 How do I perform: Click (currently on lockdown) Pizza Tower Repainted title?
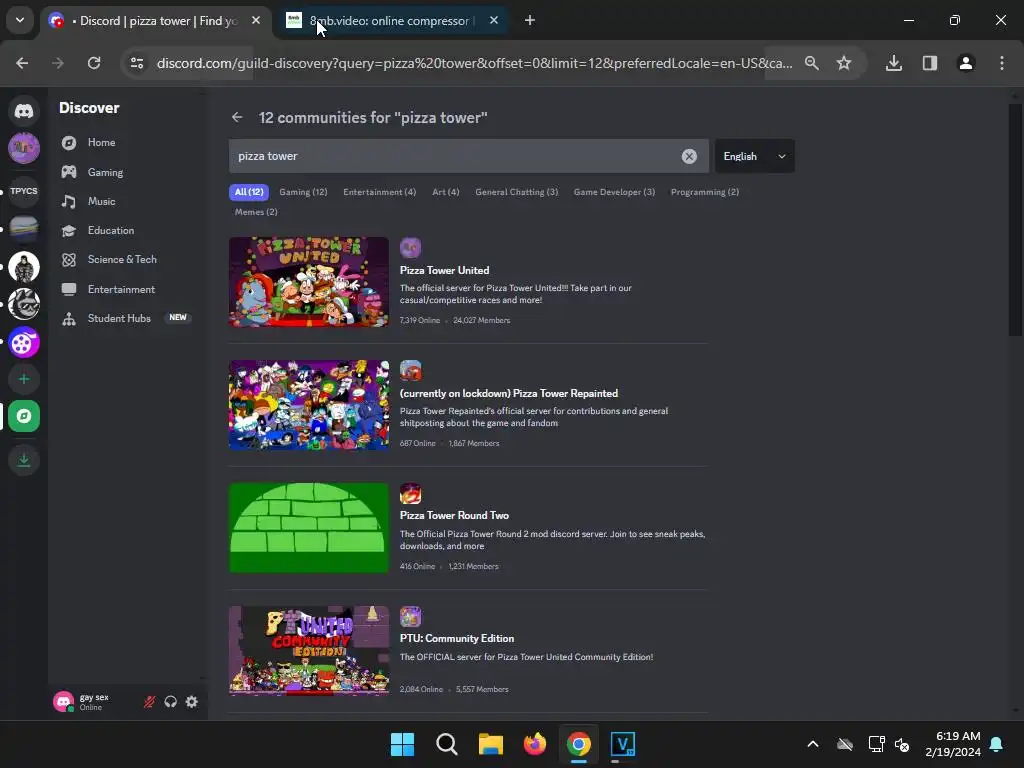(509, 393)
